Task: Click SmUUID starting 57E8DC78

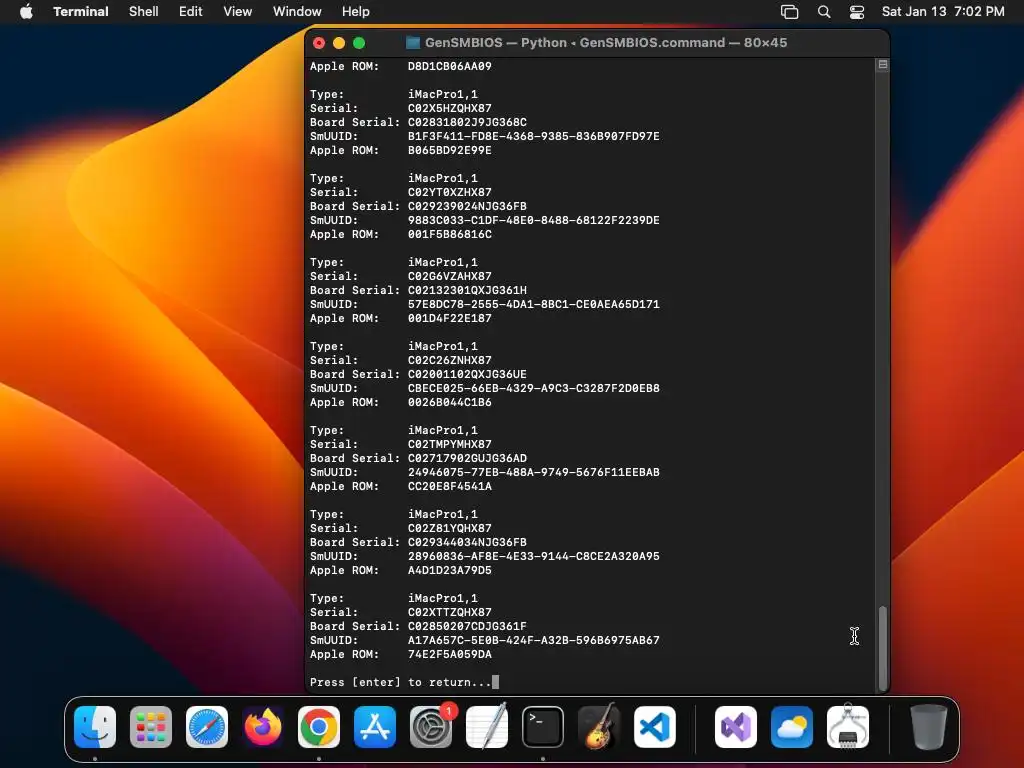Action: 534,304
